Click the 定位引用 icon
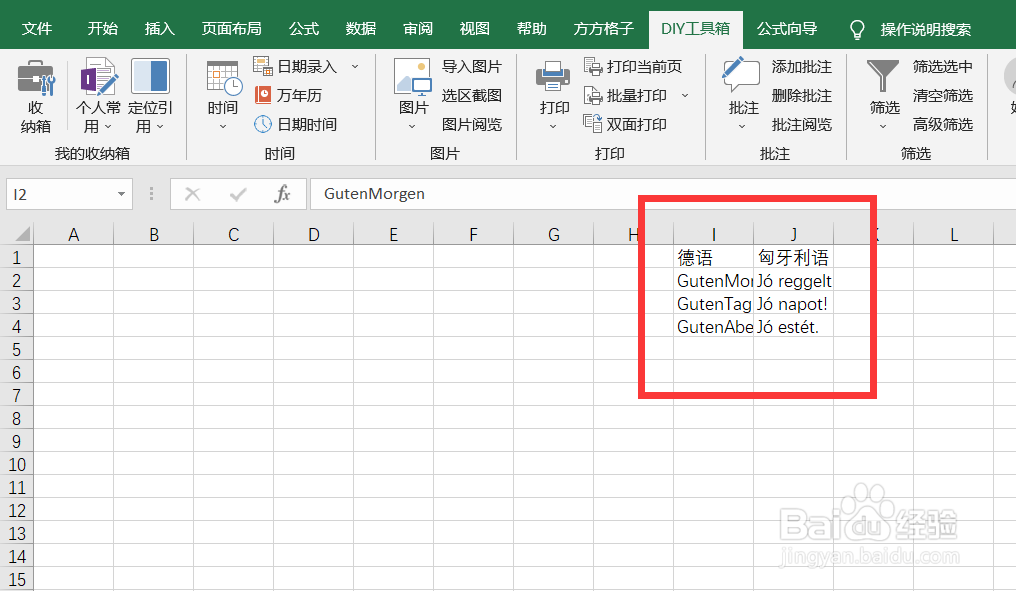 [150, 77]
